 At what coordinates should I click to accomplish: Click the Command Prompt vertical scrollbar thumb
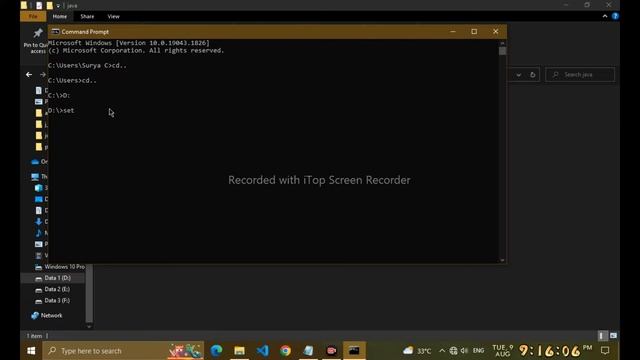click(x=502, y=51)
